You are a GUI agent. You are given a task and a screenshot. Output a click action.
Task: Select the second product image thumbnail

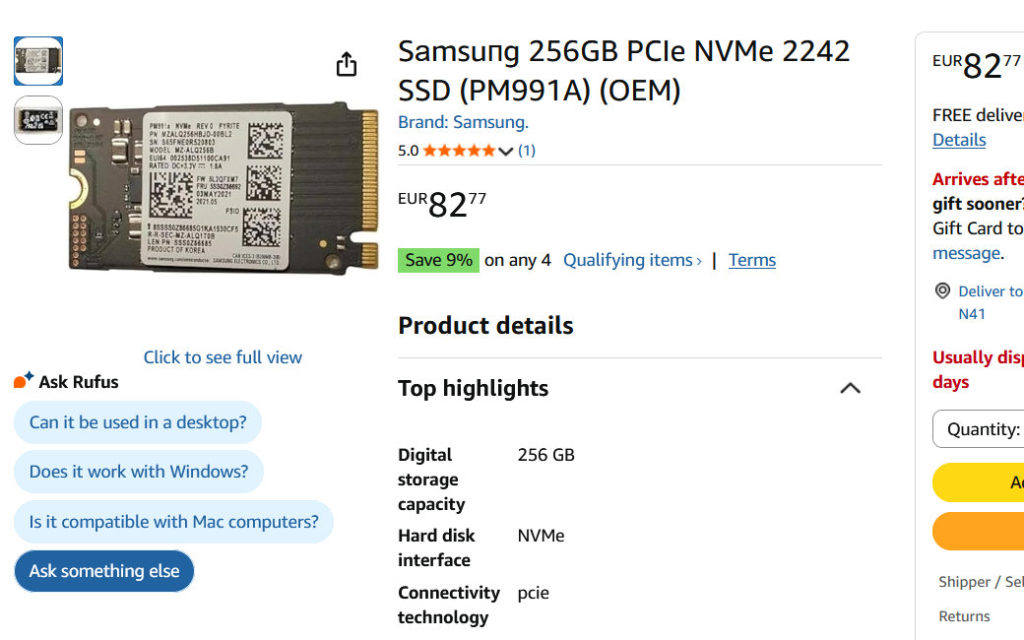click(x=38, y=120)
